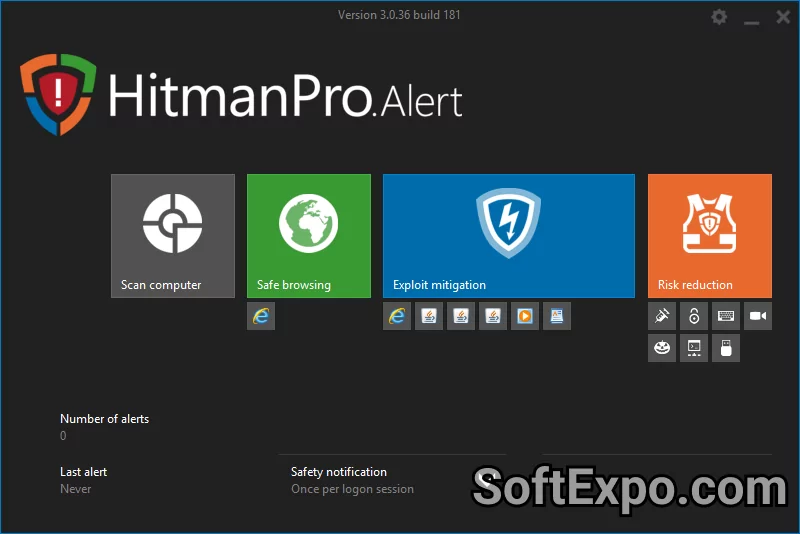Click the keyboard keystroke encryption icon

tap(726, 316)
